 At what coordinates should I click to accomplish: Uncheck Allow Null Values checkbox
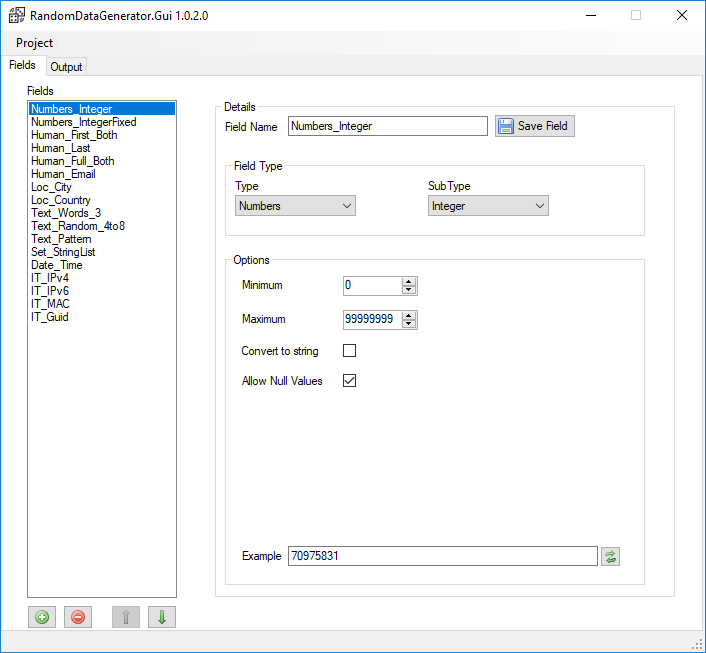click(349, 381)
